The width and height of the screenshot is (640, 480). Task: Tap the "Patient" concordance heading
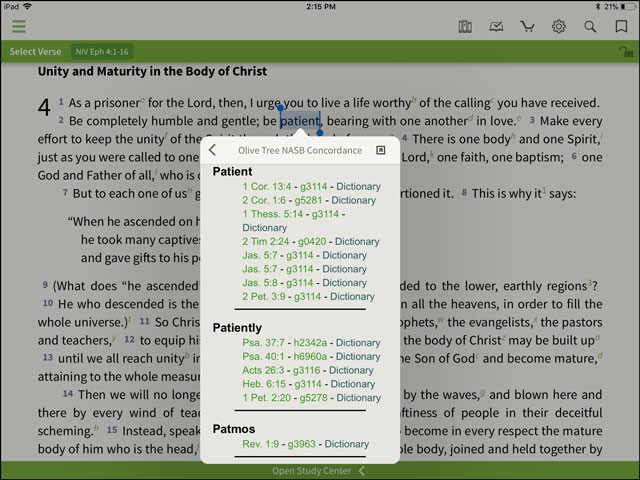point(232,171)
